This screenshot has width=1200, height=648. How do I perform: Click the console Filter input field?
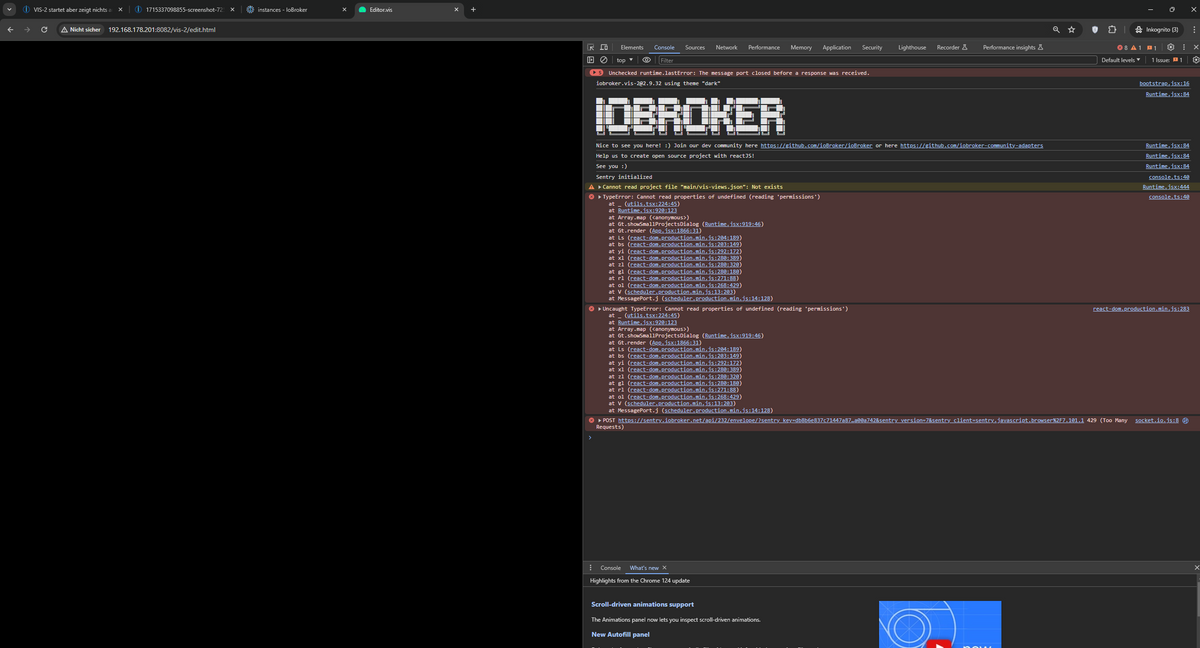[x=870, y=60]
